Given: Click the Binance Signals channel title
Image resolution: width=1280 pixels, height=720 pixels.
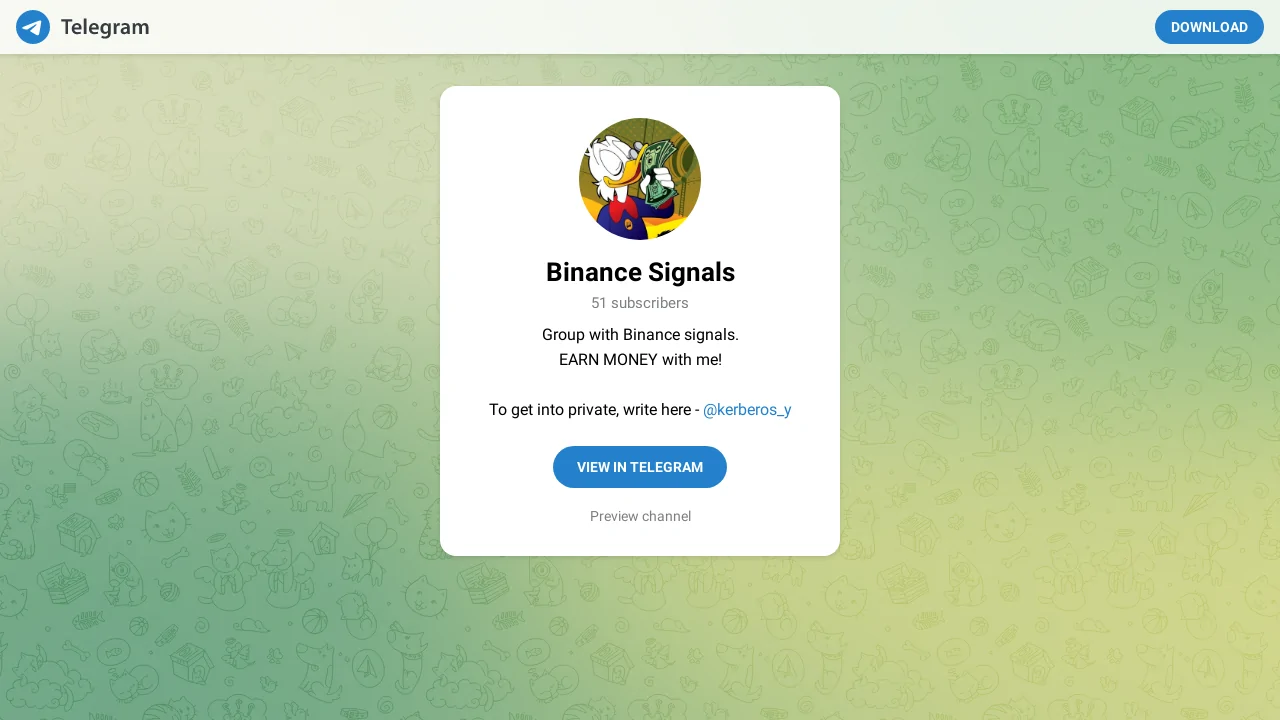Looking at the screenshot, I should coord(640,272).
